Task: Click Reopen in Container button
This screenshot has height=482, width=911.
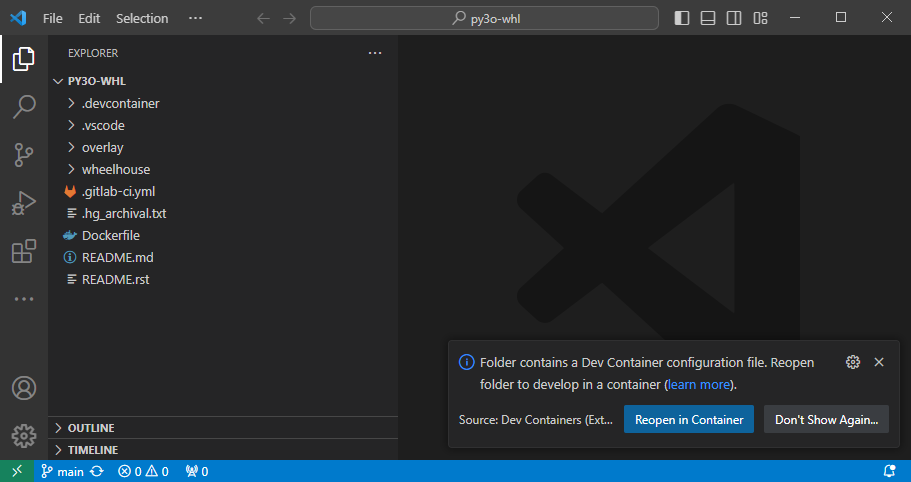Action: coord(688,419)
